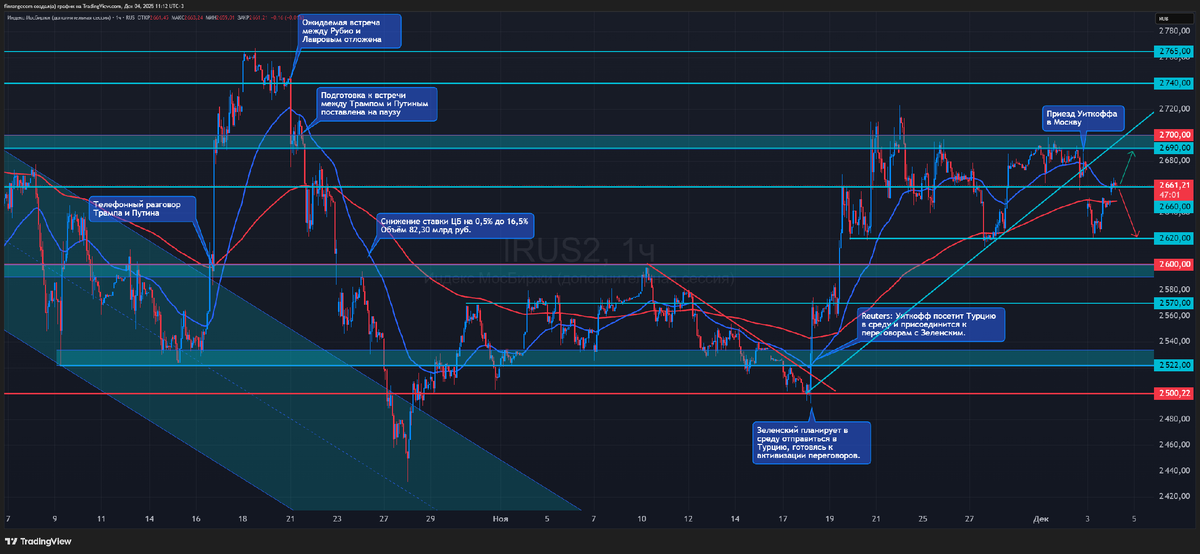Viewport: 1200px width, 554px height.
Task: Click the 2480,00 price axis value
Action: (1174, 420)
